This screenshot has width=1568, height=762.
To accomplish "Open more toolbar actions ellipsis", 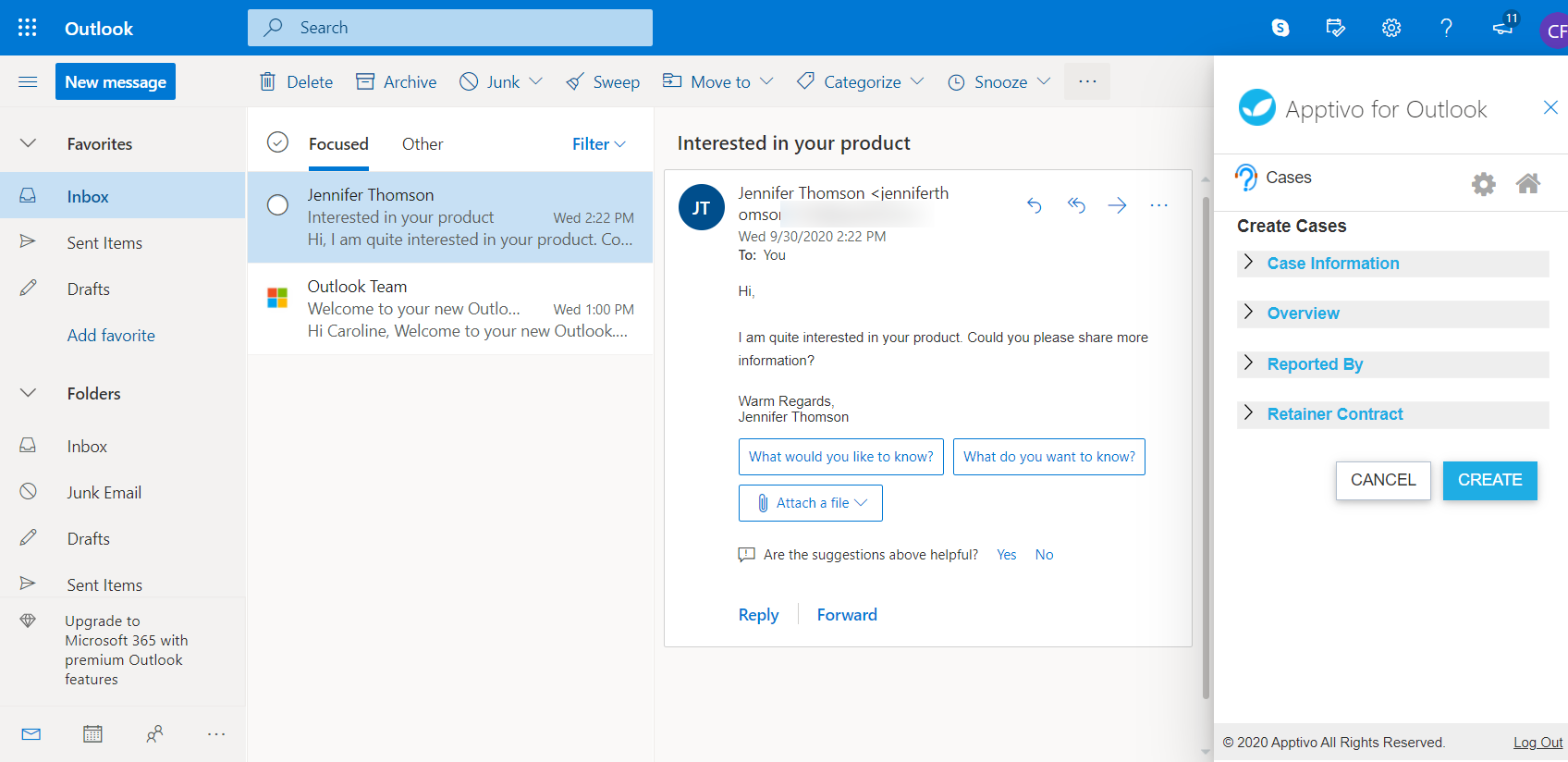I will coord(1087,81).
